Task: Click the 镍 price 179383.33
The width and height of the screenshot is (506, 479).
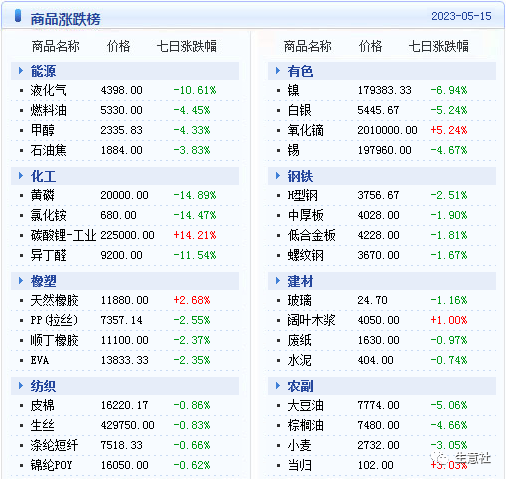Action: coord(384,90)
